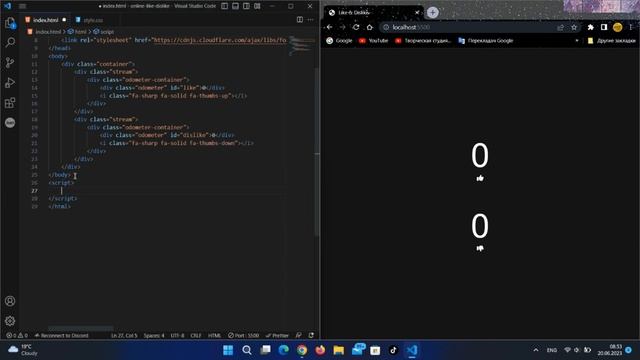Select the Like & Dislike browser tab
The height and width of the screenshot is (360, 640).
373,13
